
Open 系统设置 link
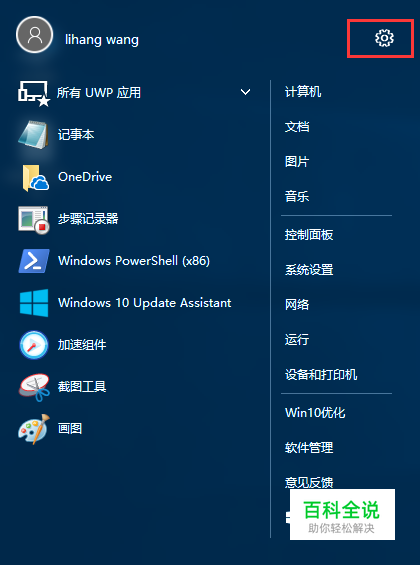[x=309, y=270]
